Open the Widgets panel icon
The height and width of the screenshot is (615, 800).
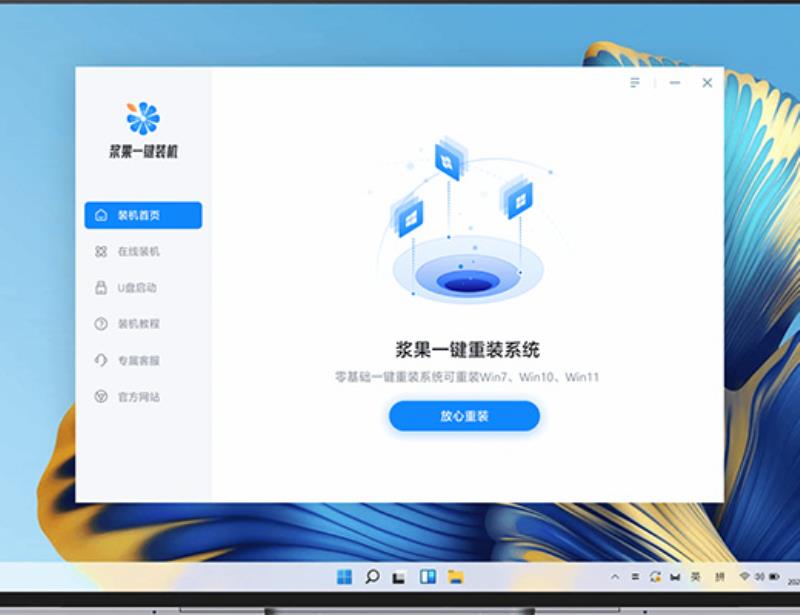pyautogui.click(x=428, y=577)
